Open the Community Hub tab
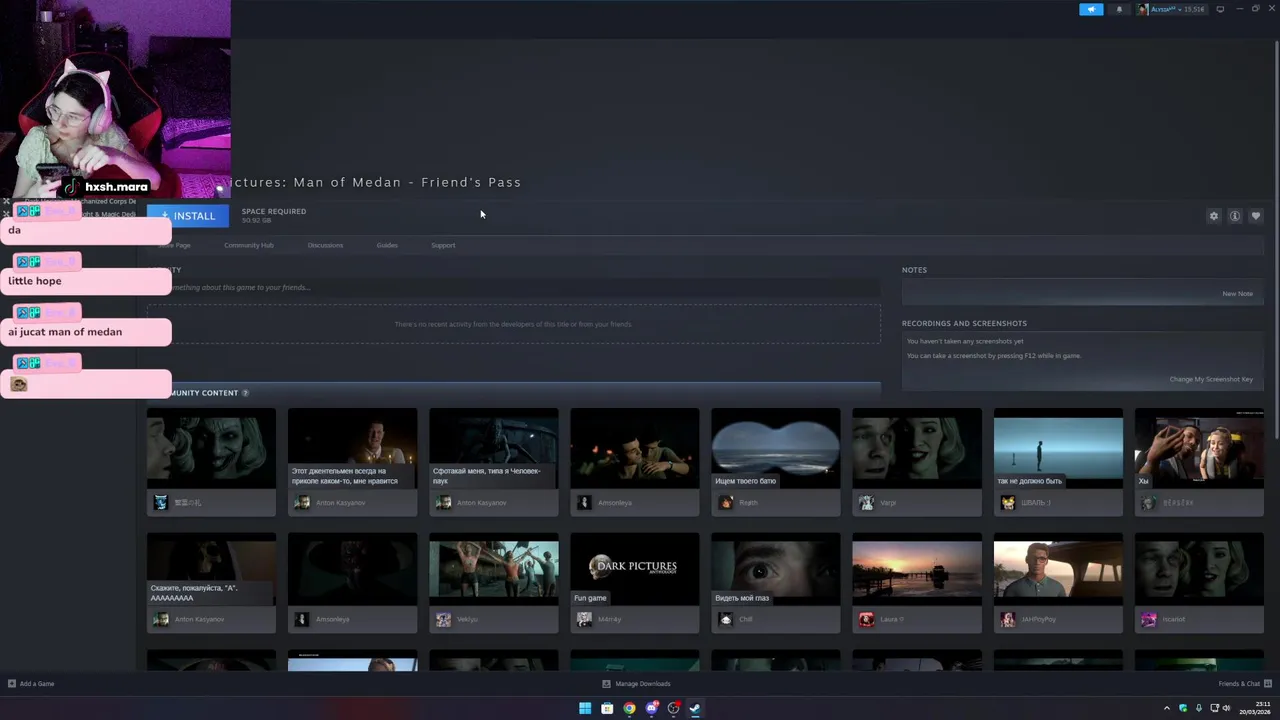Viewport: 1280px width, 720px height. pyautogui.click(x=248, y=245)
